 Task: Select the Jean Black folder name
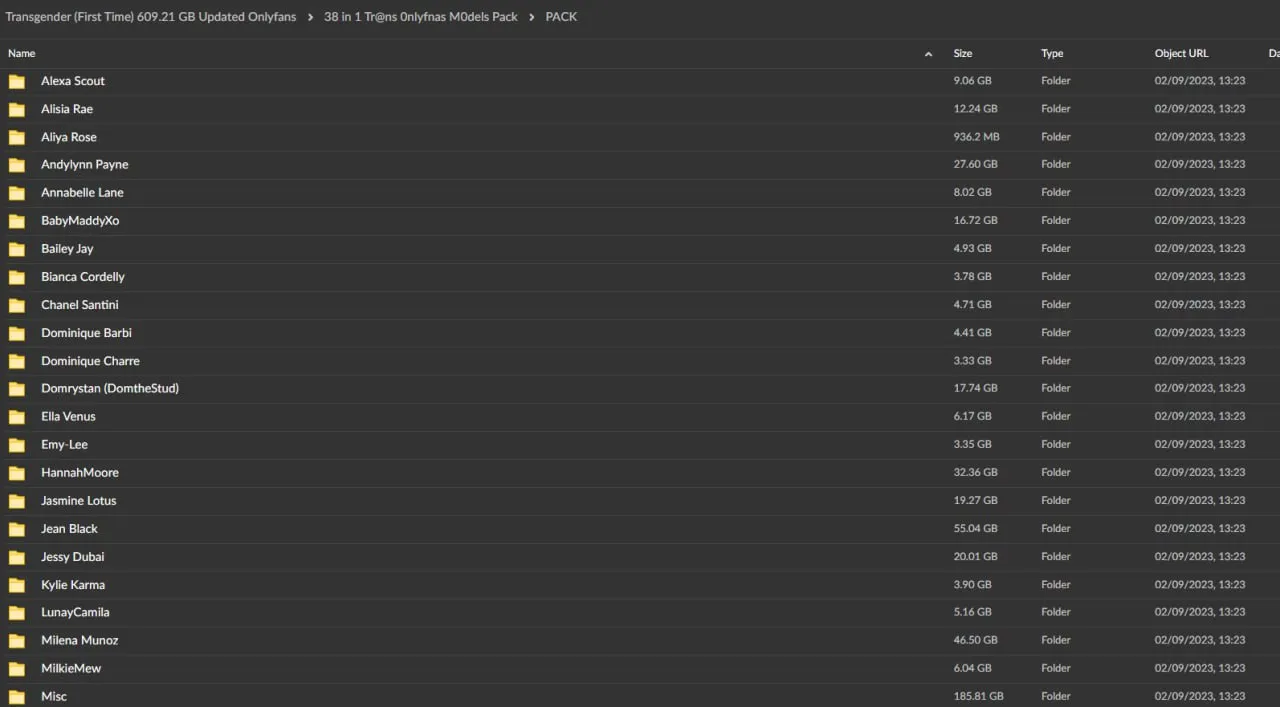pos(69,528)
